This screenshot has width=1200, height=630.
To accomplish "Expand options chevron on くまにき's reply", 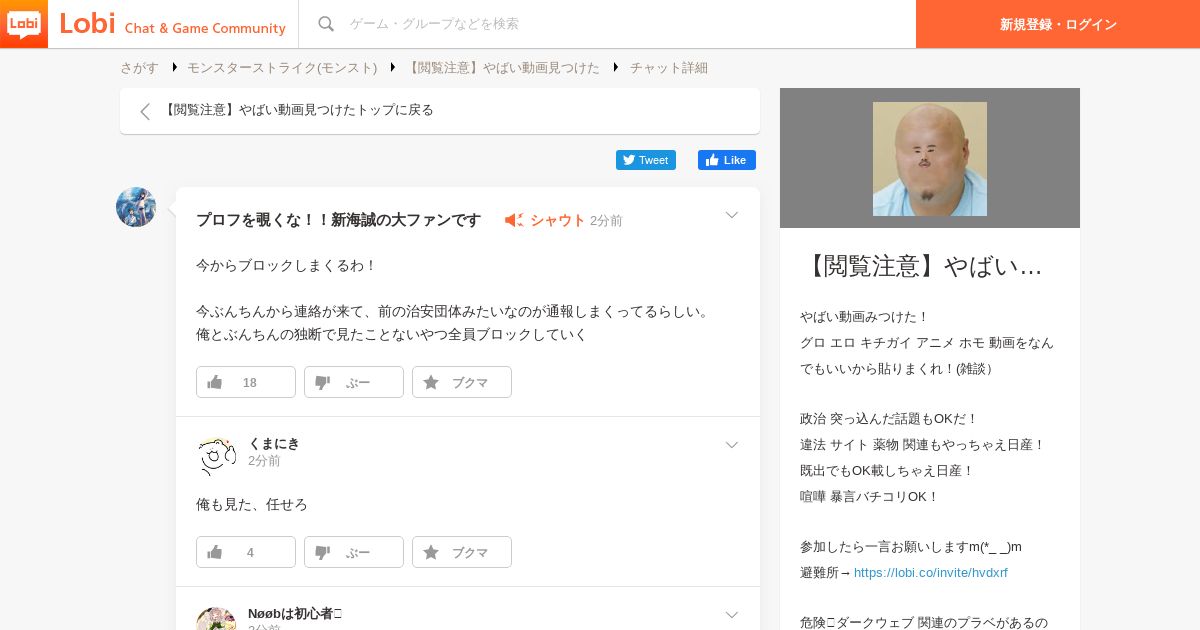I will (732, 445).
